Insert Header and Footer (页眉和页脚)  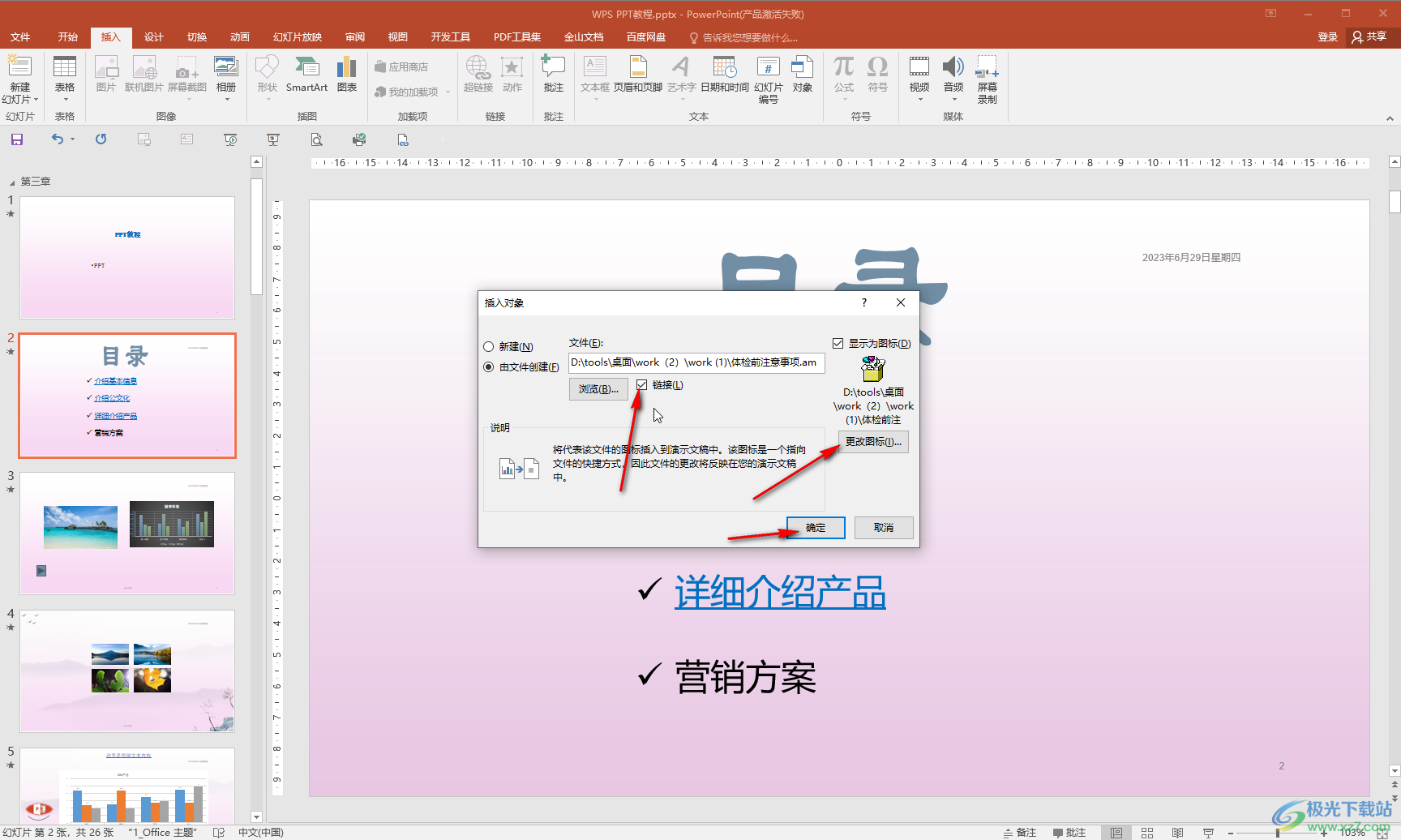click(x=638, y=74)
